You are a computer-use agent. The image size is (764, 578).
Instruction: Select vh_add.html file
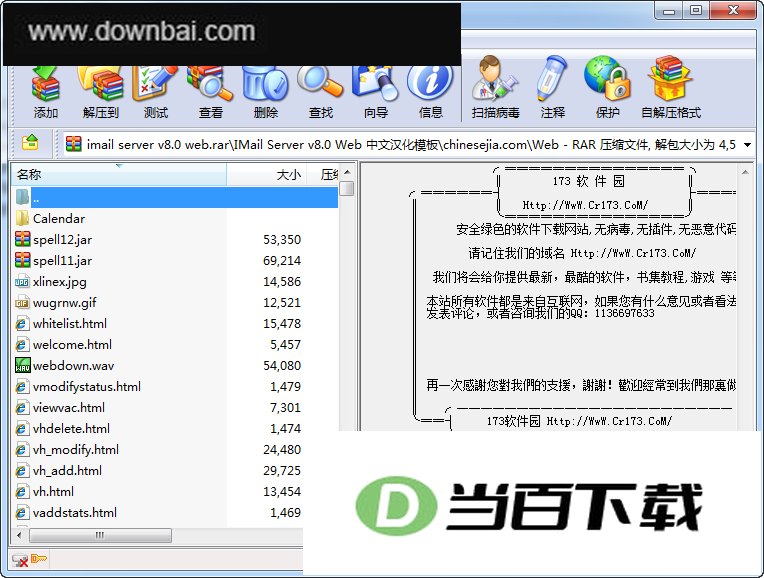67,470
